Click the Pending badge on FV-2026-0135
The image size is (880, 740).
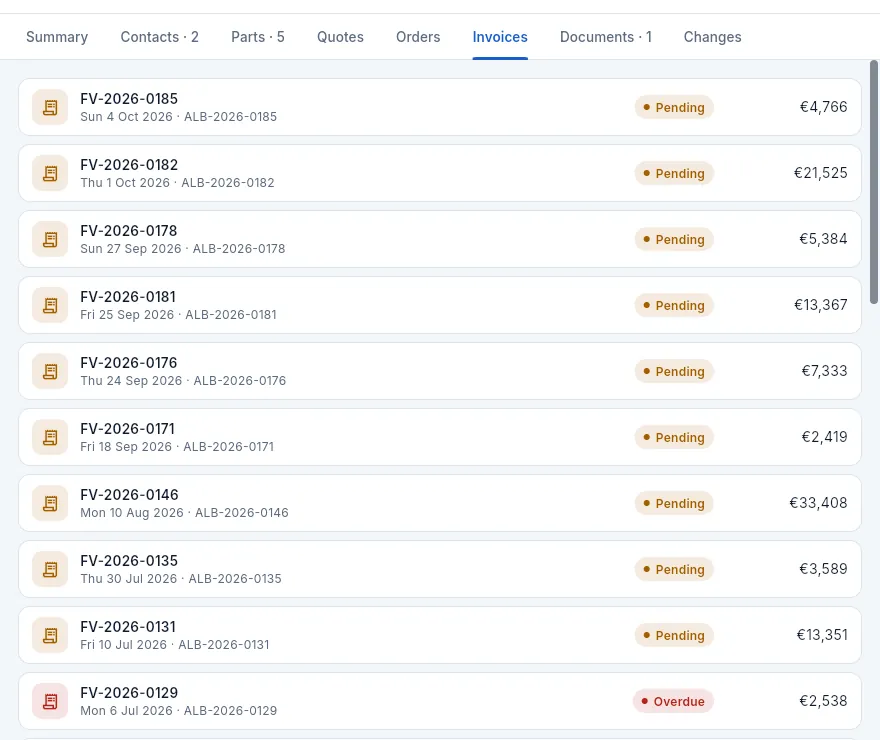674,569
